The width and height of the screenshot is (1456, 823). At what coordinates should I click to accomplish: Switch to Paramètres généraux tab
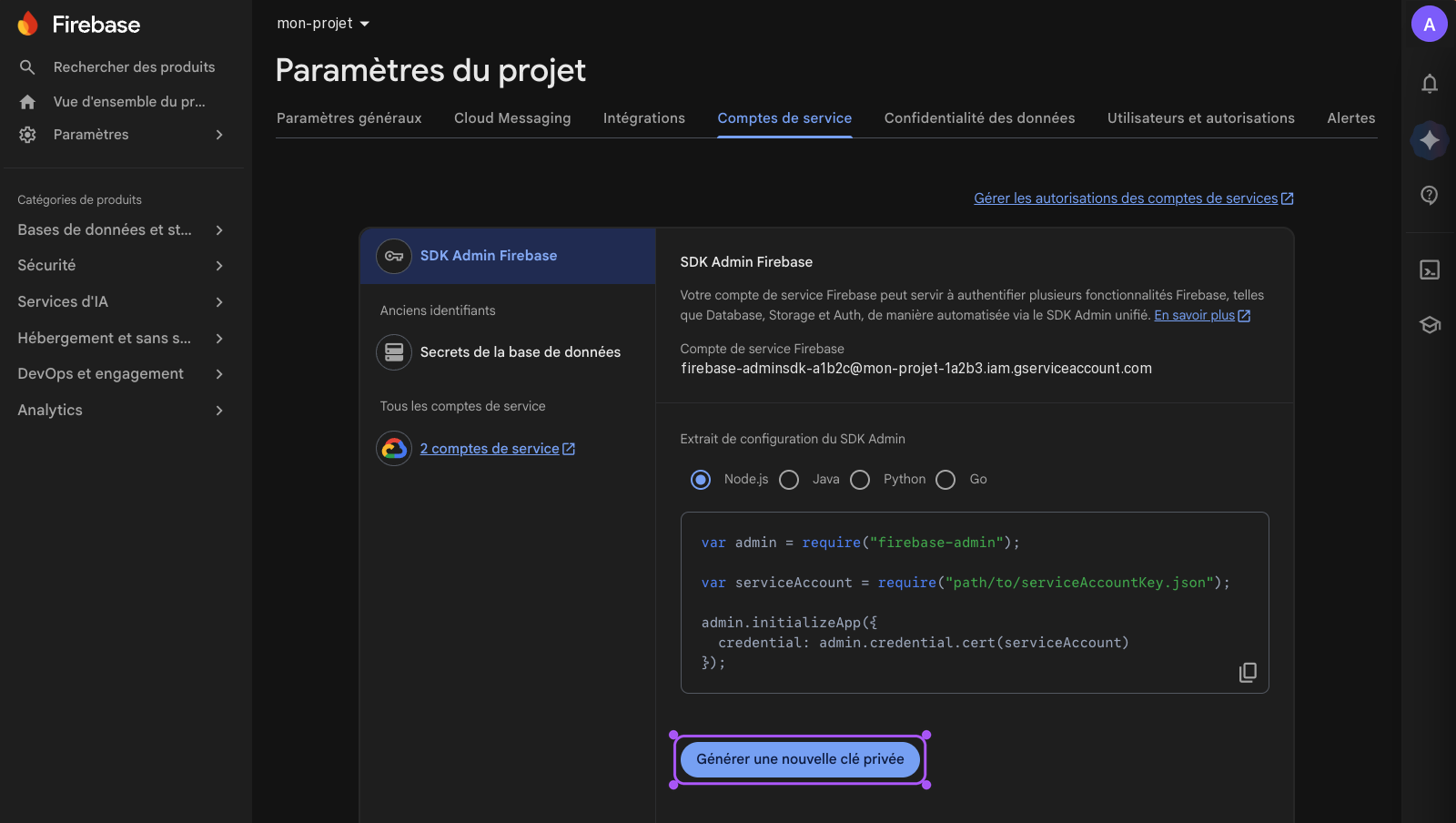[x=349, y=118]
